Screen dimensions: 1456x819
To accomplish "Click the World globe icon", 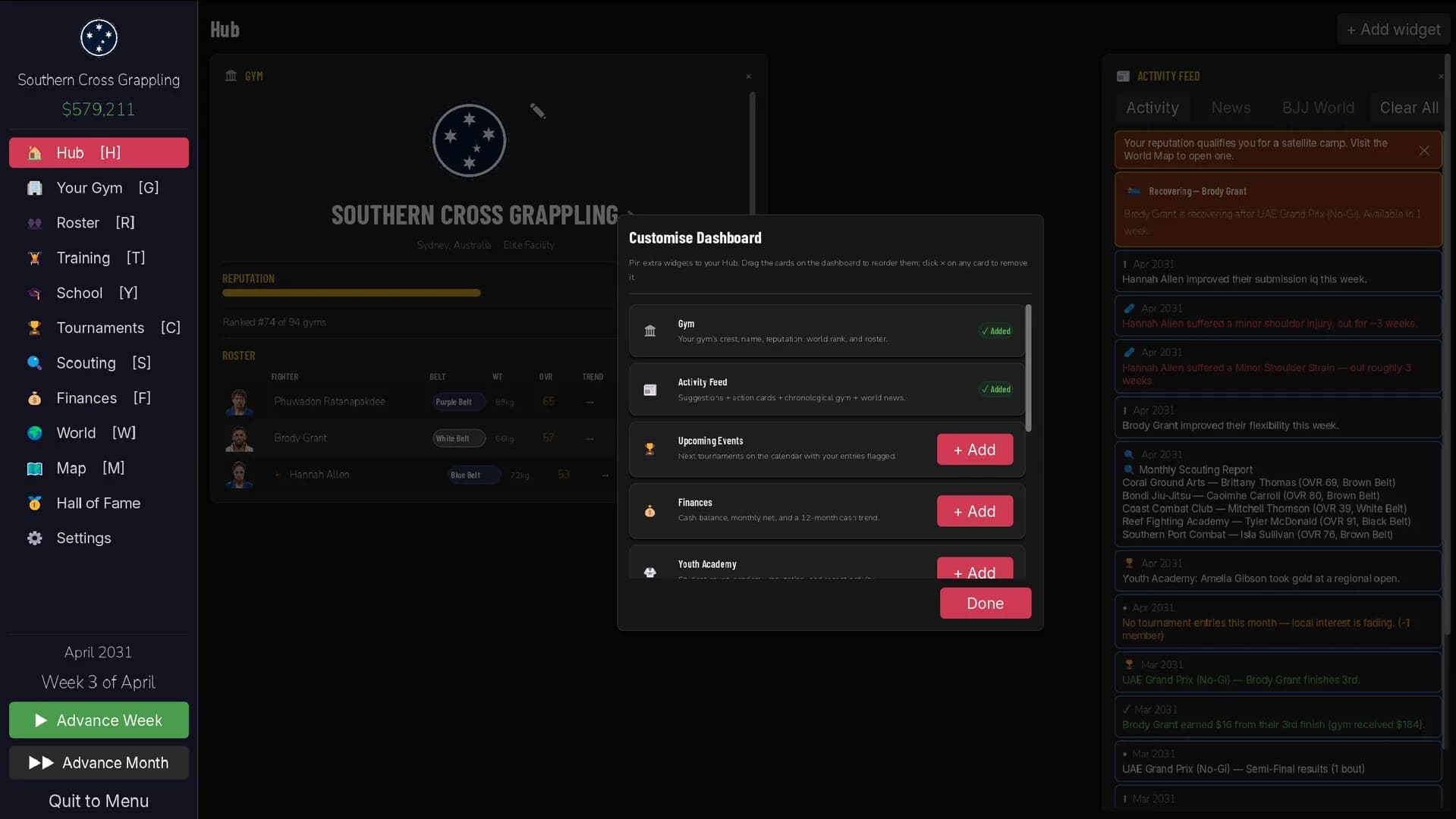I will [x=34, y=433].
